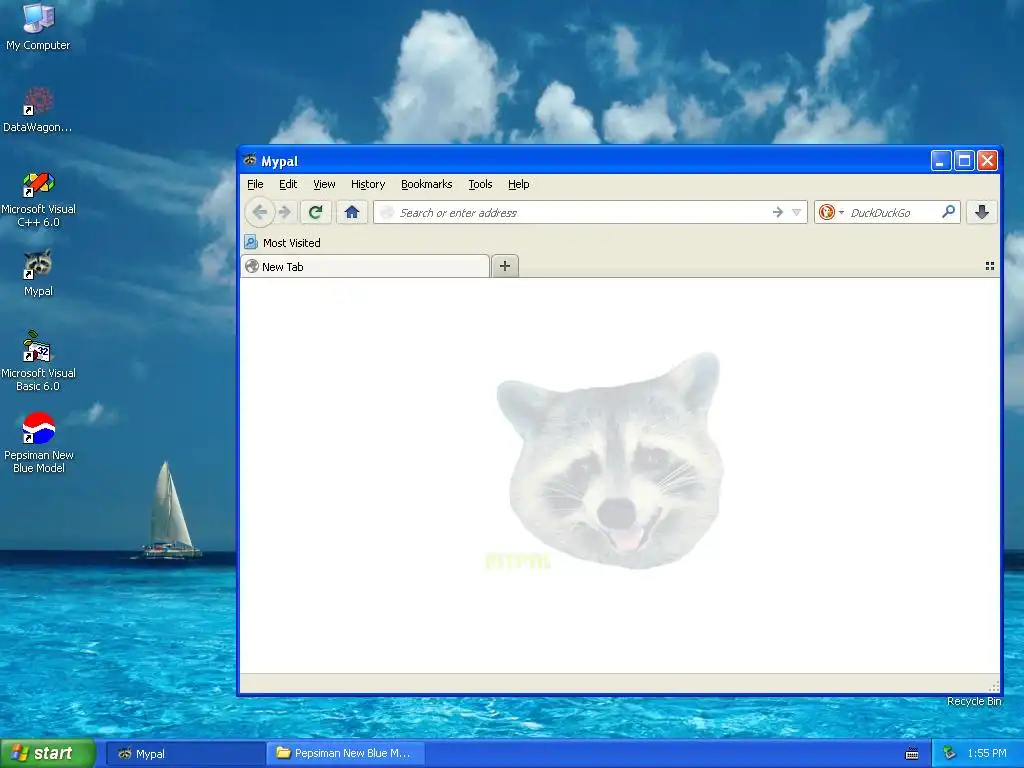Click the 1:55 PM taskbar clock
The width and height of the screenshot is (1024, 768).
[987, 754]
